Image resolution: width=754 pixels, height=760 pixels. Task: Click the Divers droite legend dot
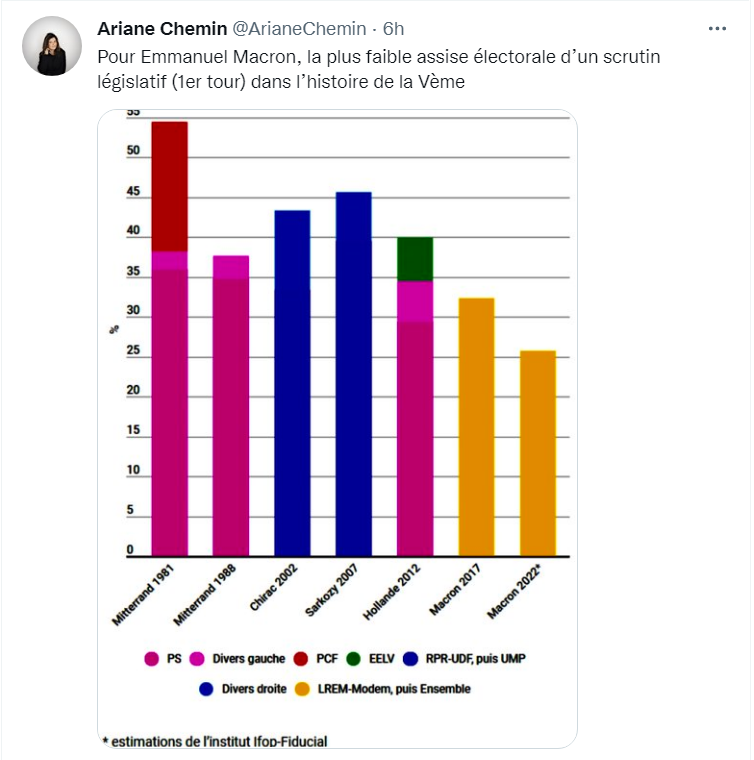pos(206,689)
